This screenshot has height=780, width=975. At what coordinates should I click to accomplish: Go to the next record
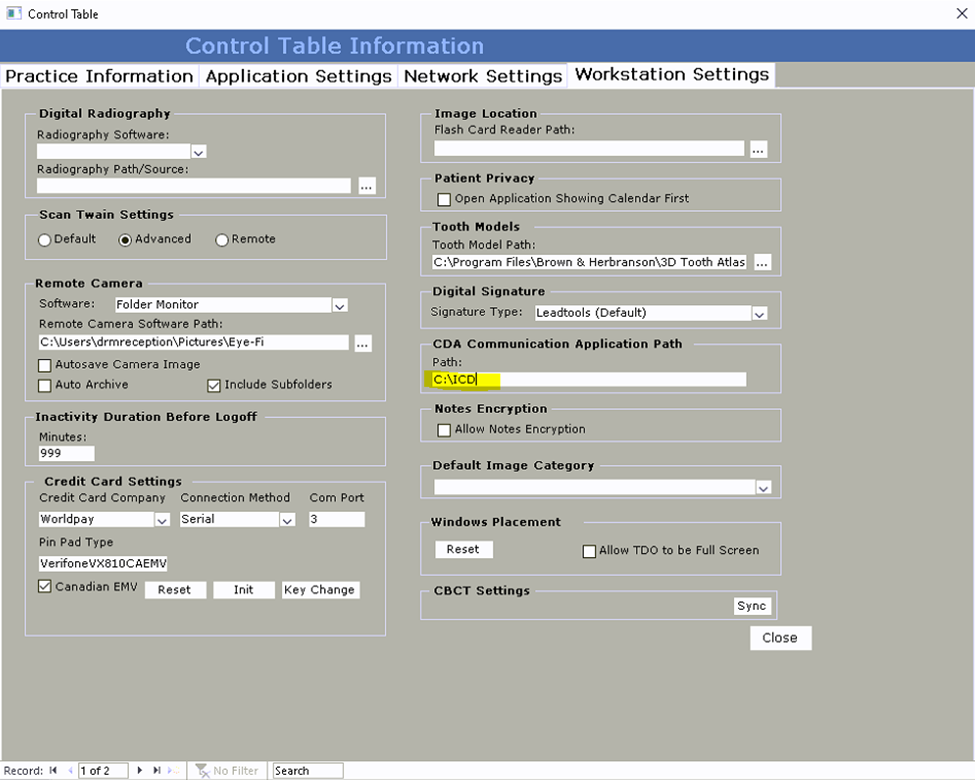click(x=139, y=770)
